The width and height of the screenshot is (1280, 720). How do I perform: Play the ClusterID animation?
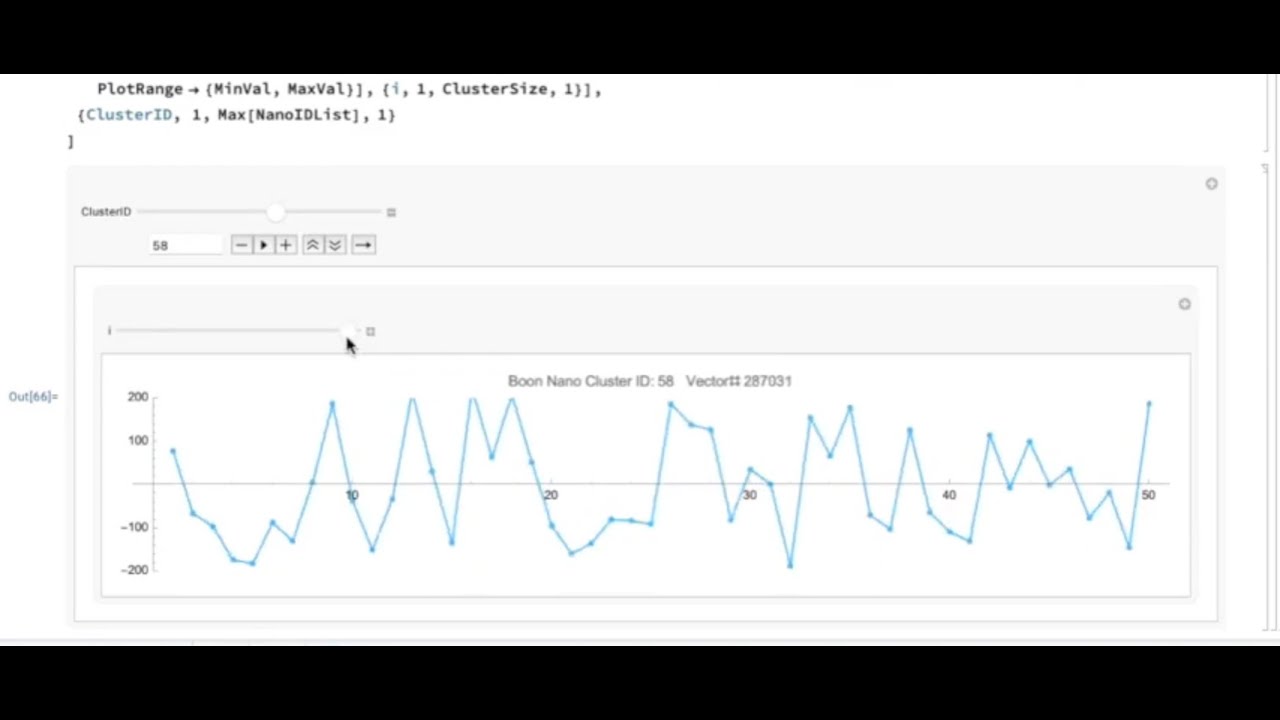(x=263, y=245)
